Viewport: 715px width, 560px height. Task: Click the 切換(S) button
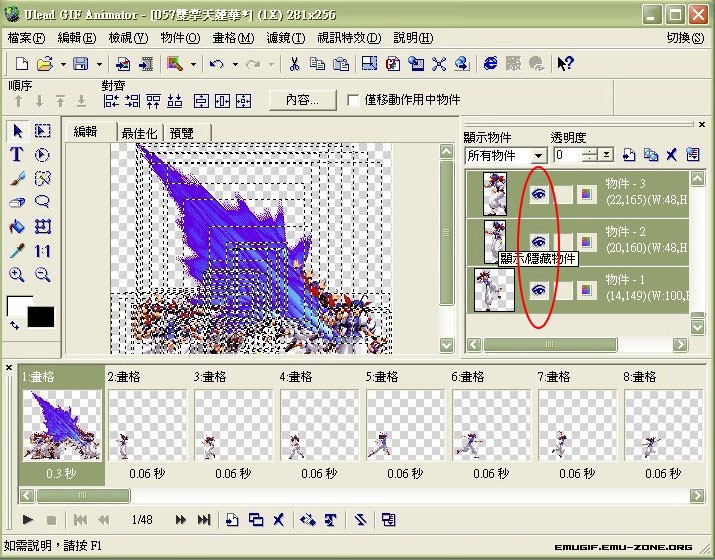pyautogui.click(x=685, y=38)
